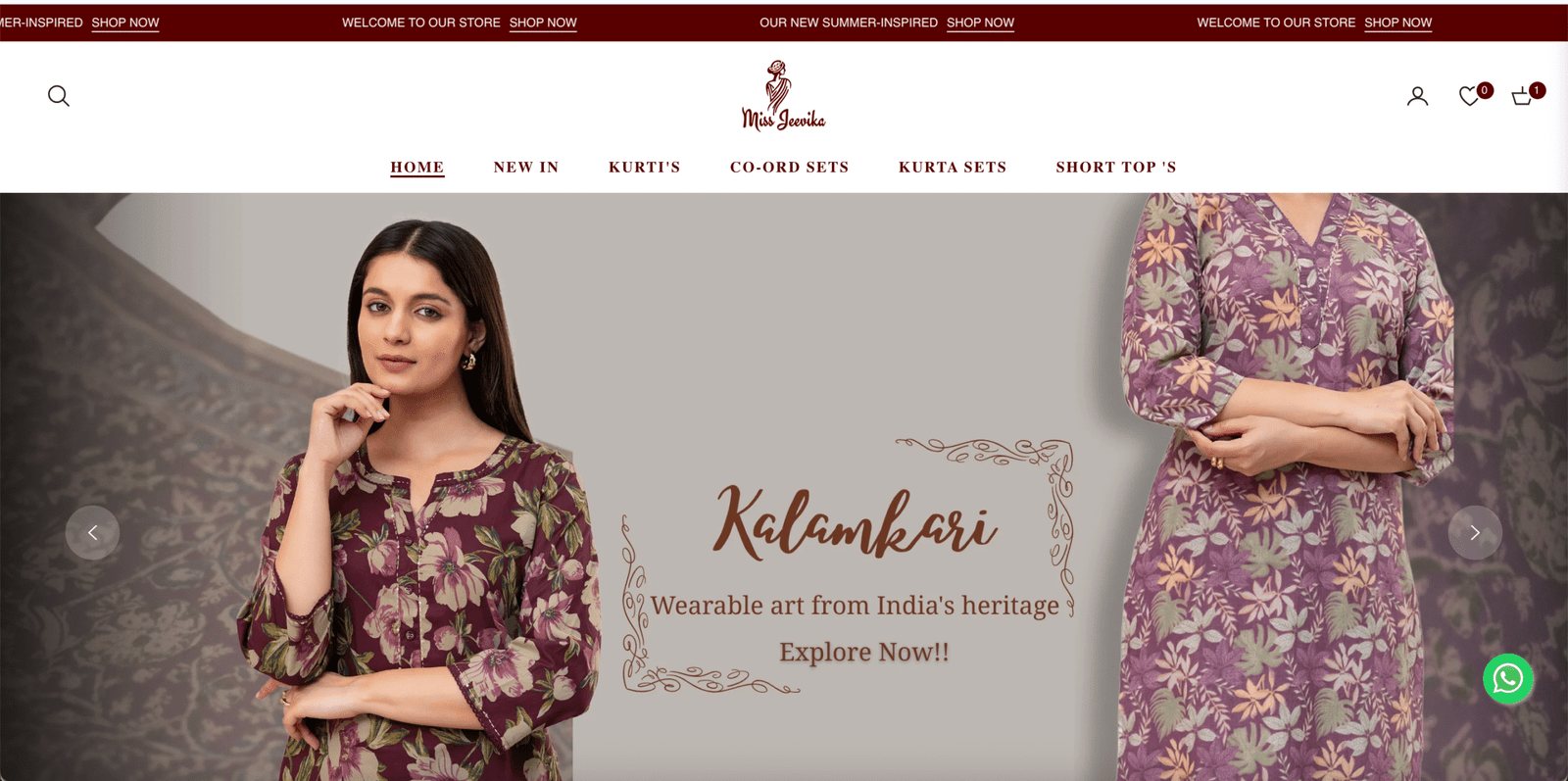Image resolution: width=1568 pixels, height=781 pixels.
Task: Select the HOME menu item
Action: pos(417,168)
